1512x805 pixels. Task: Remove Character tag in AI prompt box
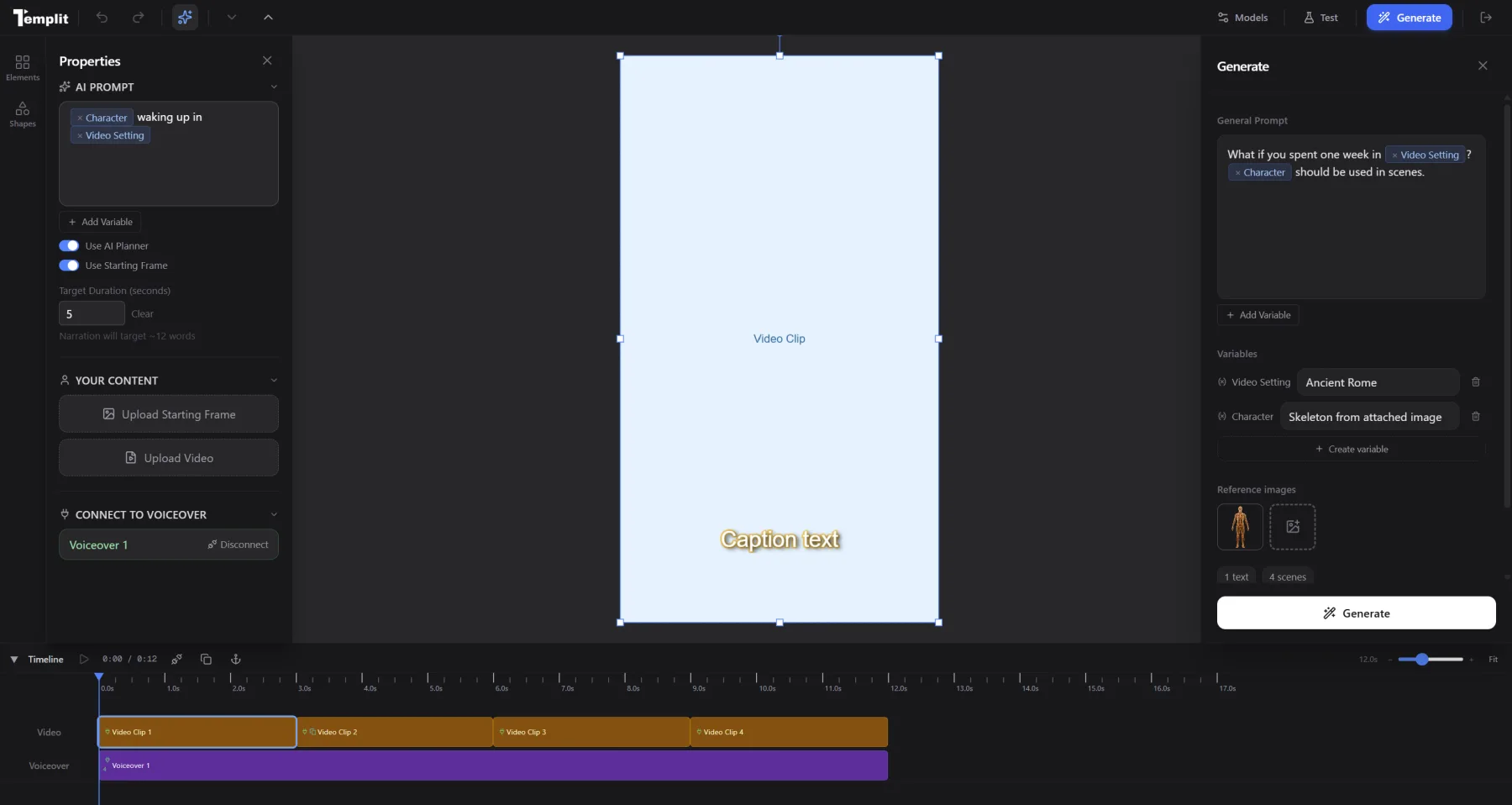80,118
